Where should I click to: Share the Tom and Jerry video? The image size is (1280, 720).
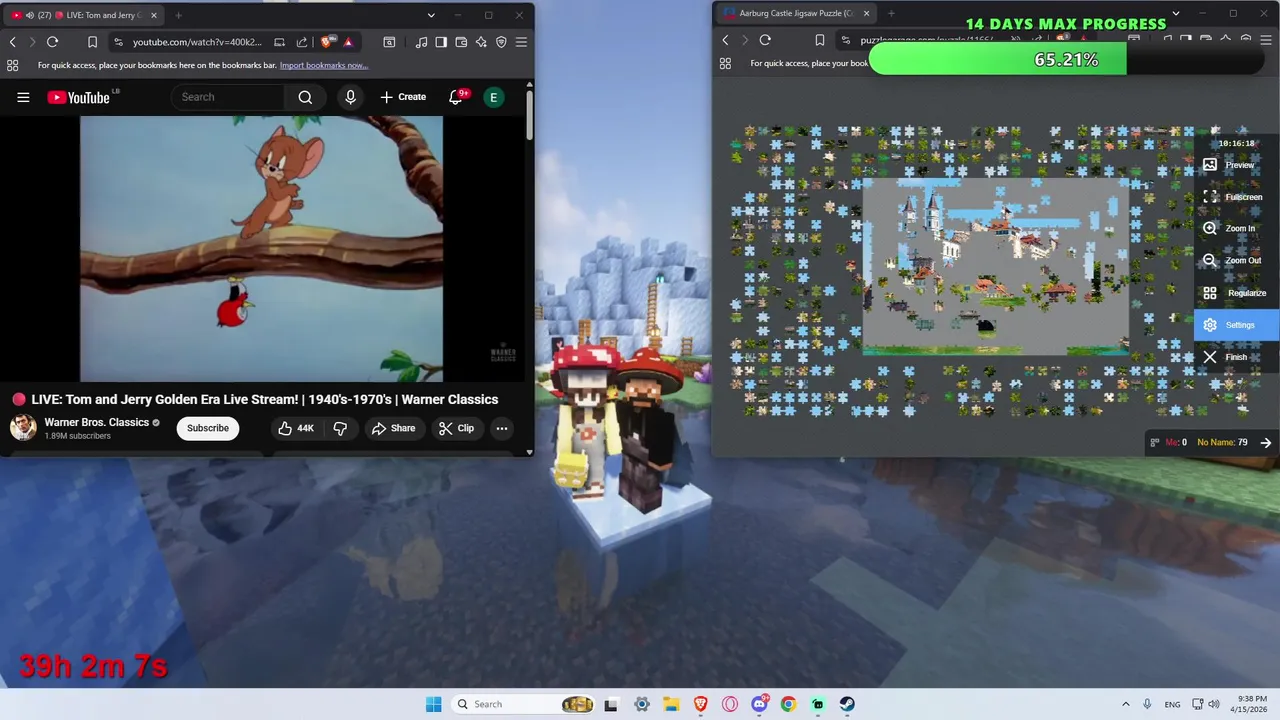(x=393, y=428)
